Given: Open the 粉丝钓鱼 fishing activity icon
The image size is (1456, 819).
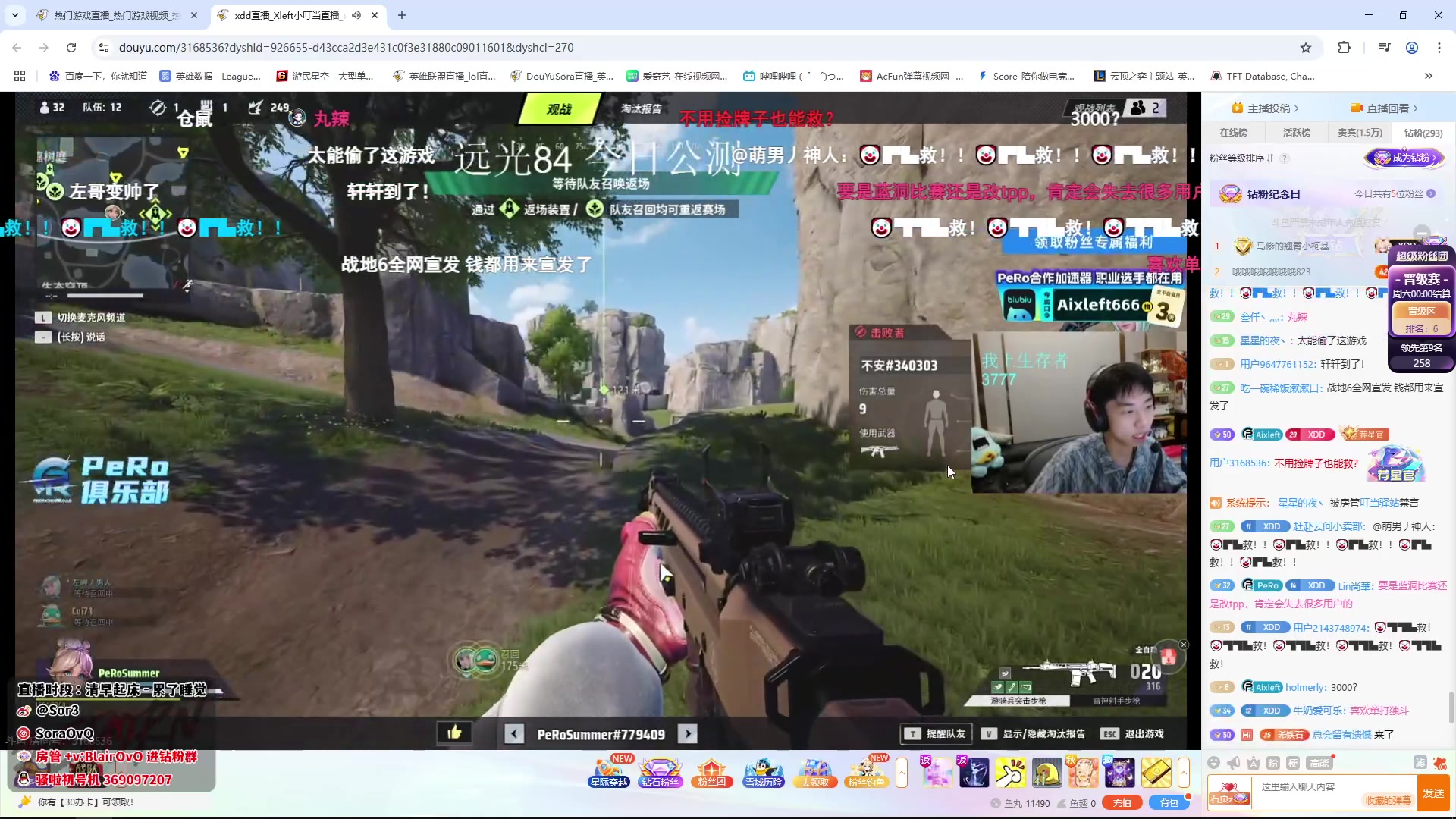Looking at the screenshot, I should 866,772.
